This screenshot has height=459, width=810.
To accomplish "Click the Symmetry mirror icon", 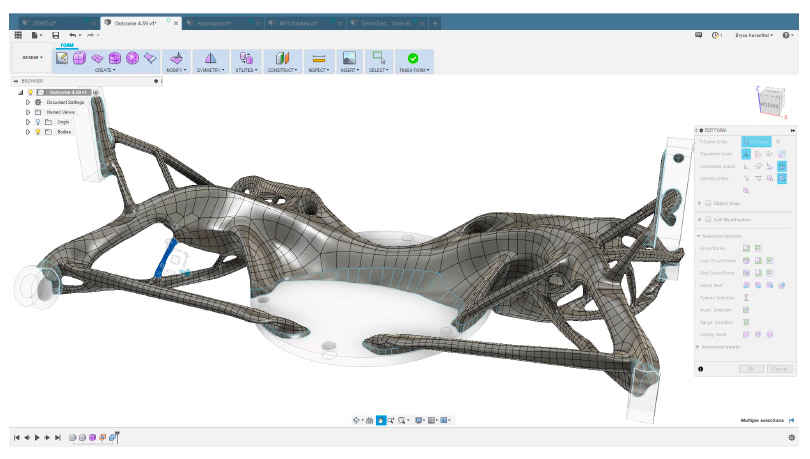I will 210,59.
